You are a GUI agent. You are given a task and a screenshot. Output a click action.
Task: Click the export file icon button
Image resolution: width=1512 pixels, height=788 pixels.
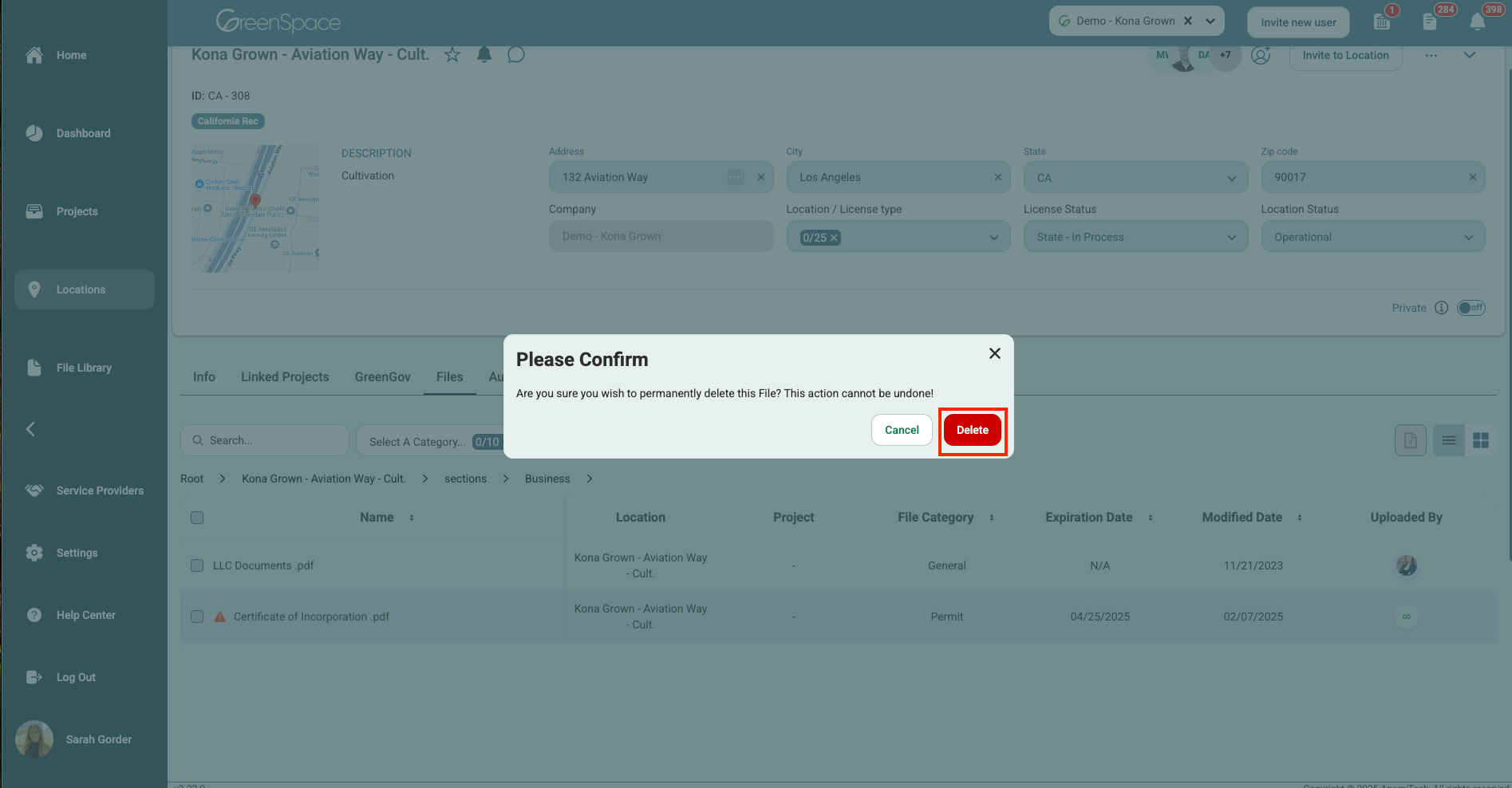(x=1410, y=440)
